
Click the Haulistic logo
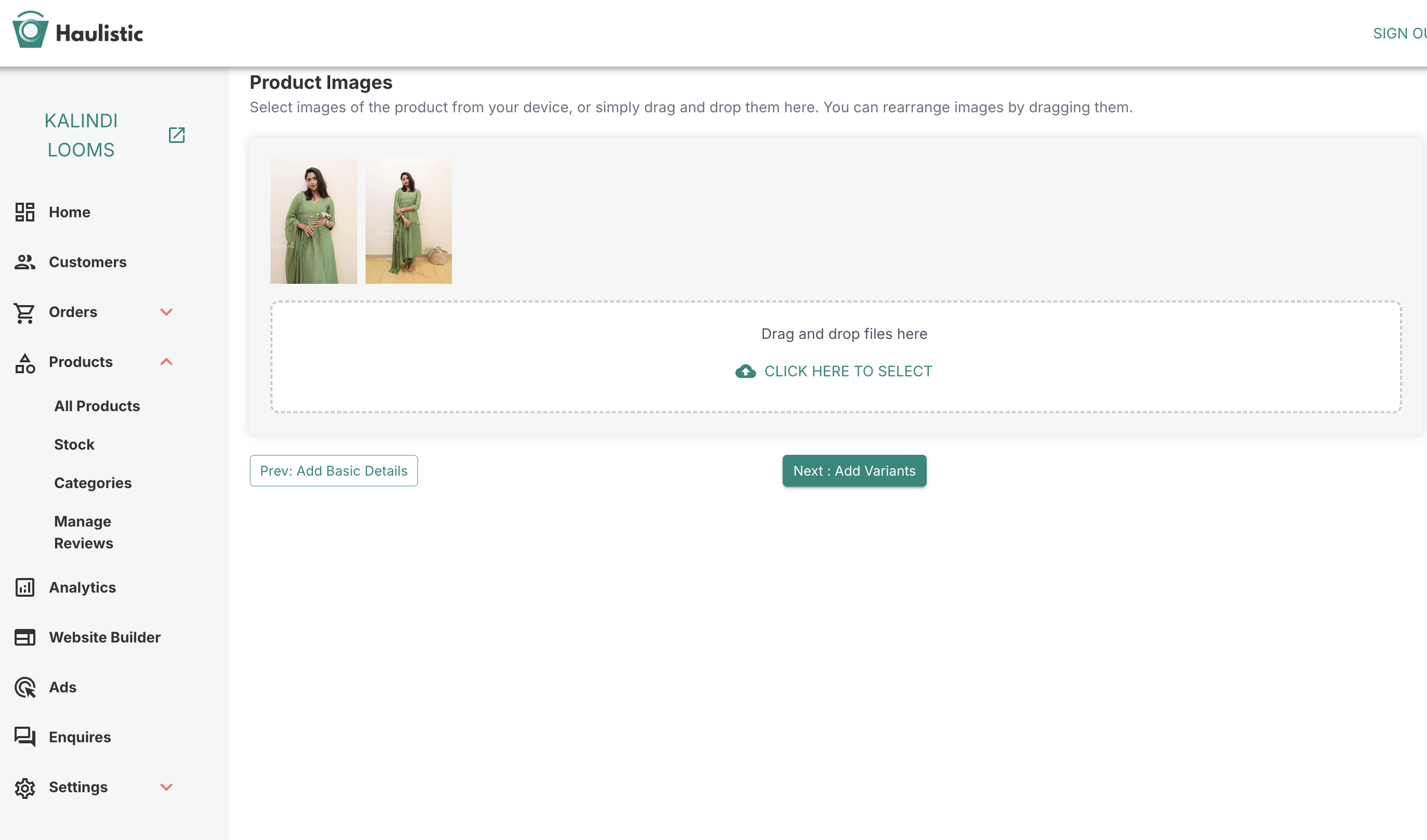tap(77, 31)
